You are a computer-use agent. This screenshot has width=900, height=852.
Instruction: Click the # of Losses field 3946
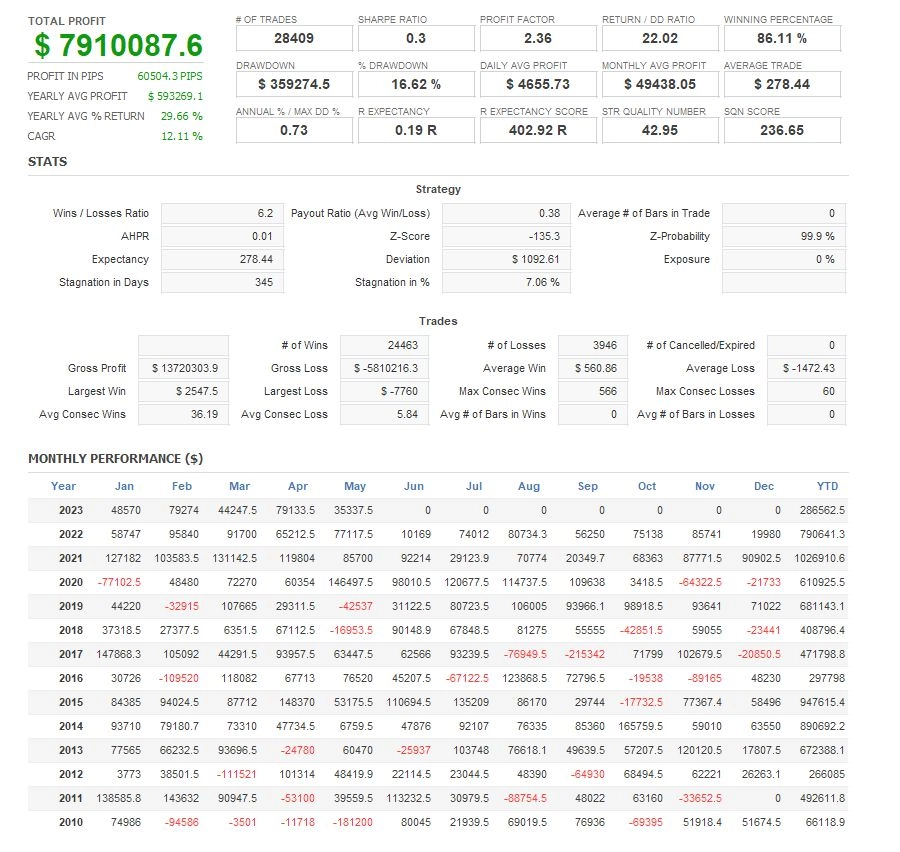[x=593, y=346]
